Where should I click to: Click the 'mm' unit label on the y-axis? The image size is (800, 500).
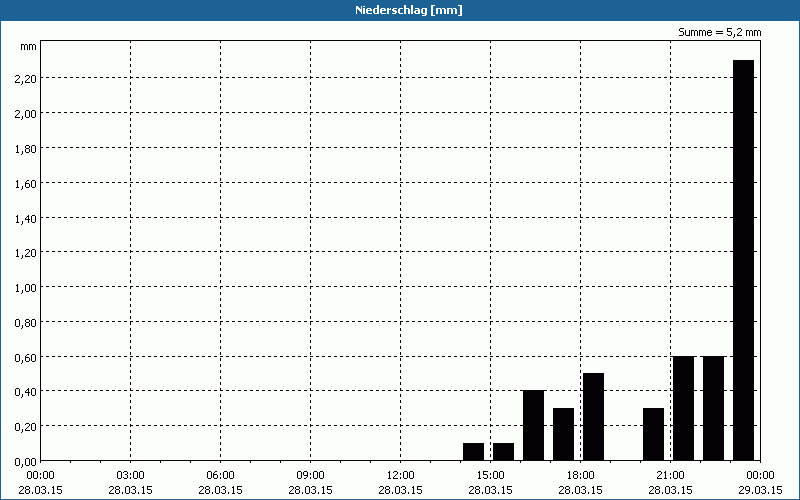point(29,46)
